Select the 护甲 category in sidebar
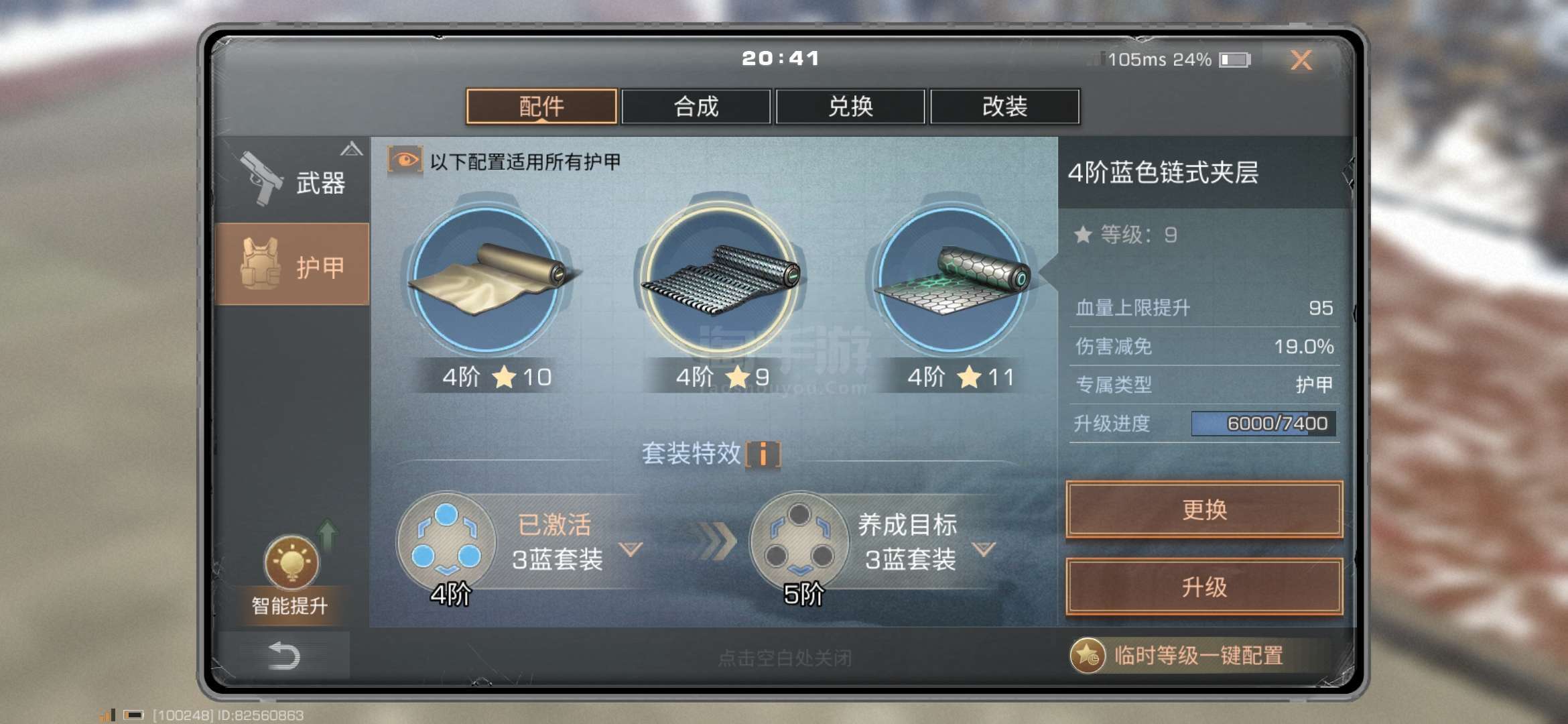The width and height of the screenshot is (1568, 724). (292, 264)
